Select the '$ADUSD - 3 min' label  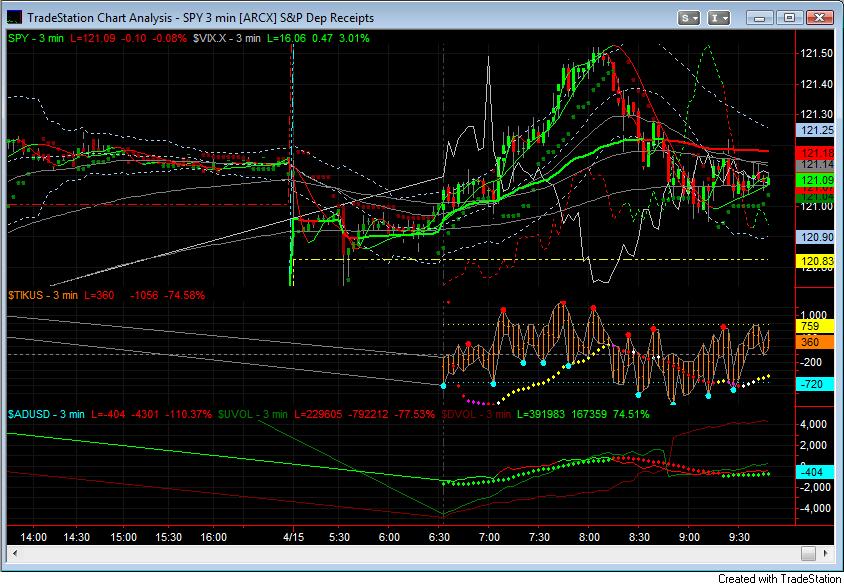click(x=46, y=414)
